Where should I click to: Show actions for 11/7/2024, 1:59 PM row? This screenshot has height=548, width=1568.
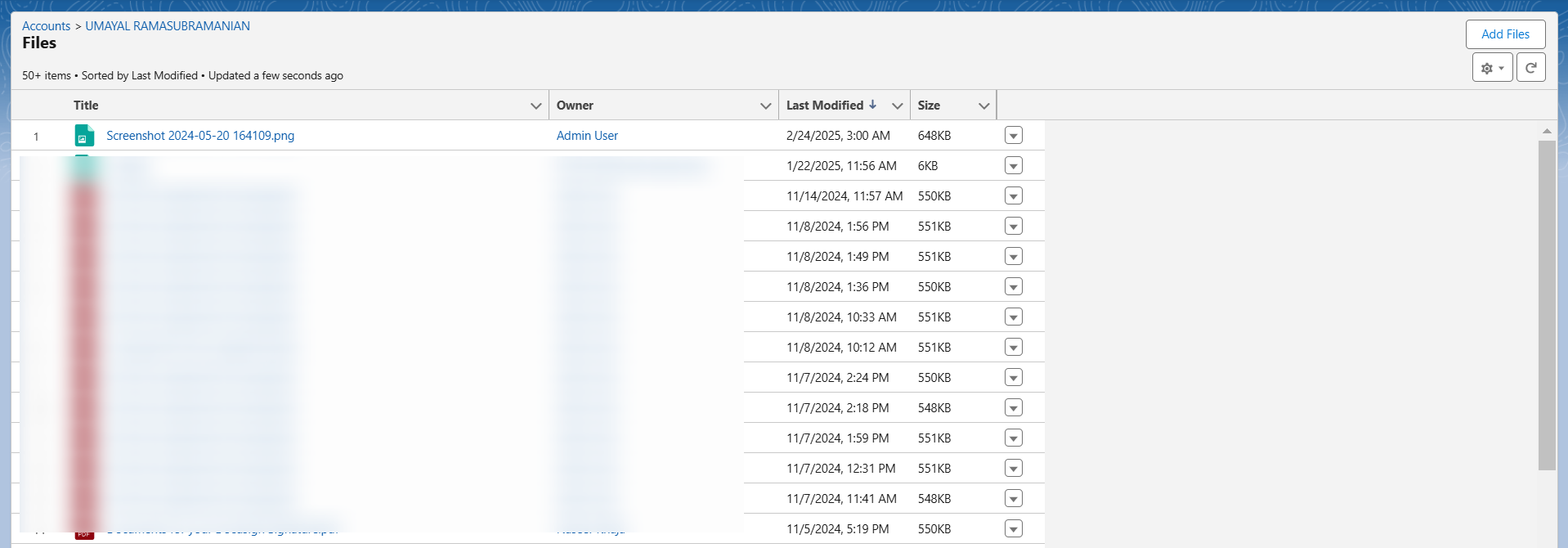(1014, 438)
